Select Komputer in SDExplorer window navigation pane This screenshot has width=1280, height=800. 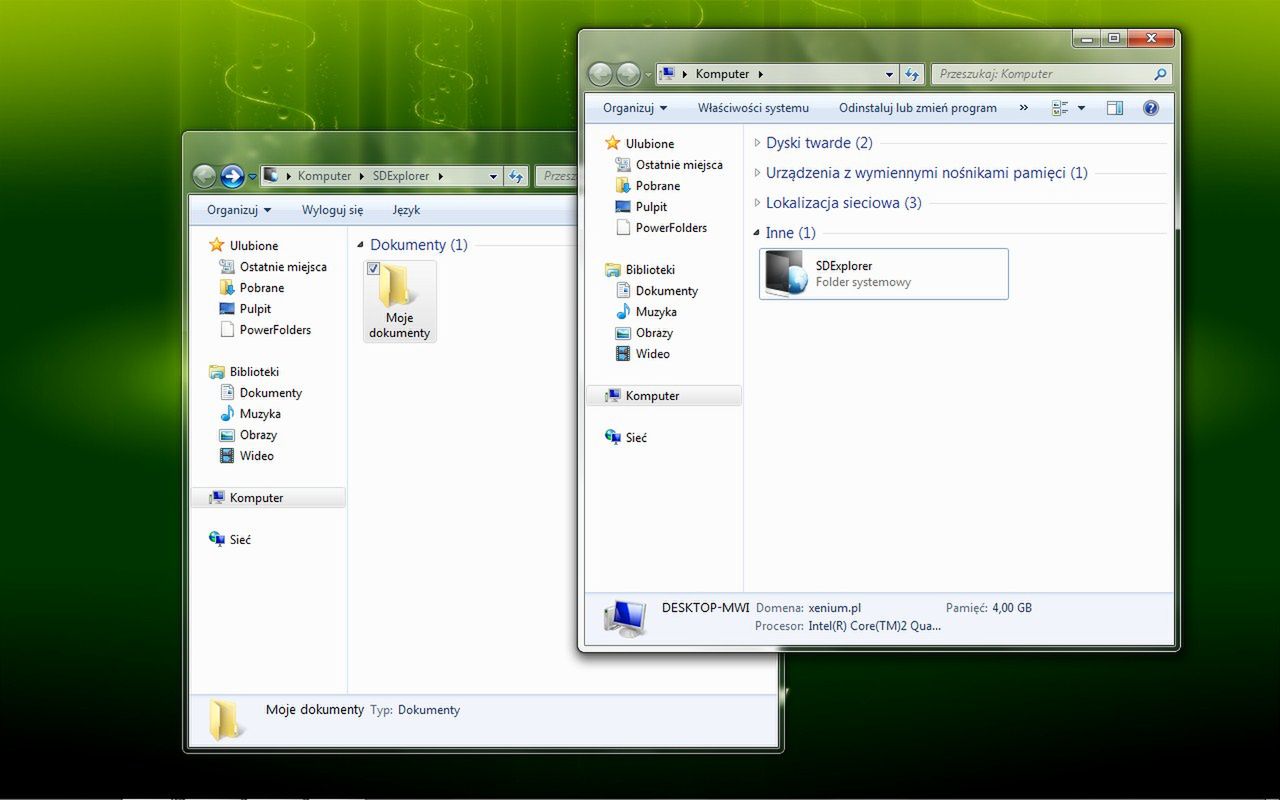point(268,498)
